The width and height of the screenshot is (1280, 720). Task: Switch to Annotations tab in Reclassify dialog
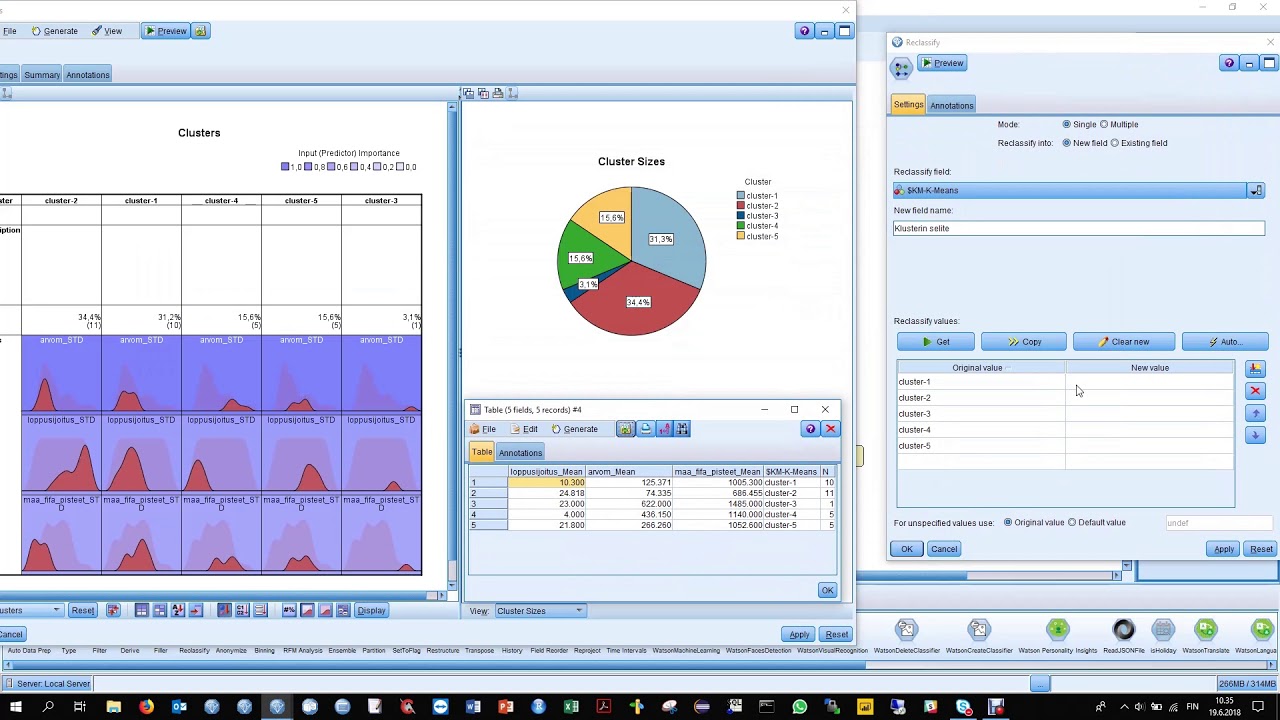click(951, 105)
